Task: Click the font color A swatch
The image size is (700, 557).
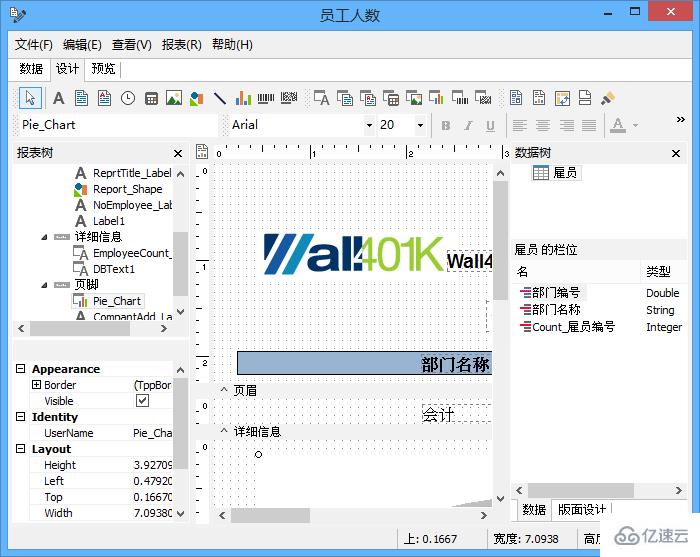Action: coord(618,125)
